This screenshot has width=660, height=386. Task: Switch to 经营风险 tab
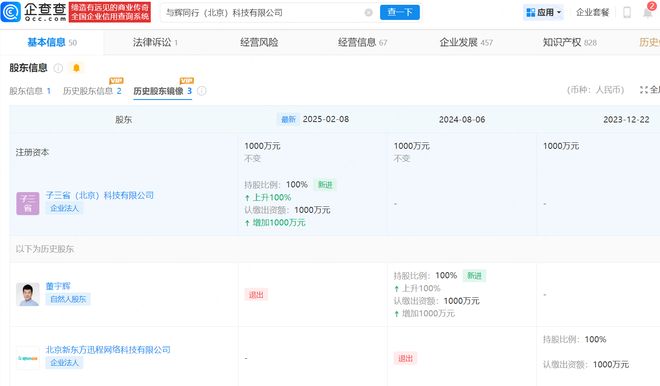[259, 43]
